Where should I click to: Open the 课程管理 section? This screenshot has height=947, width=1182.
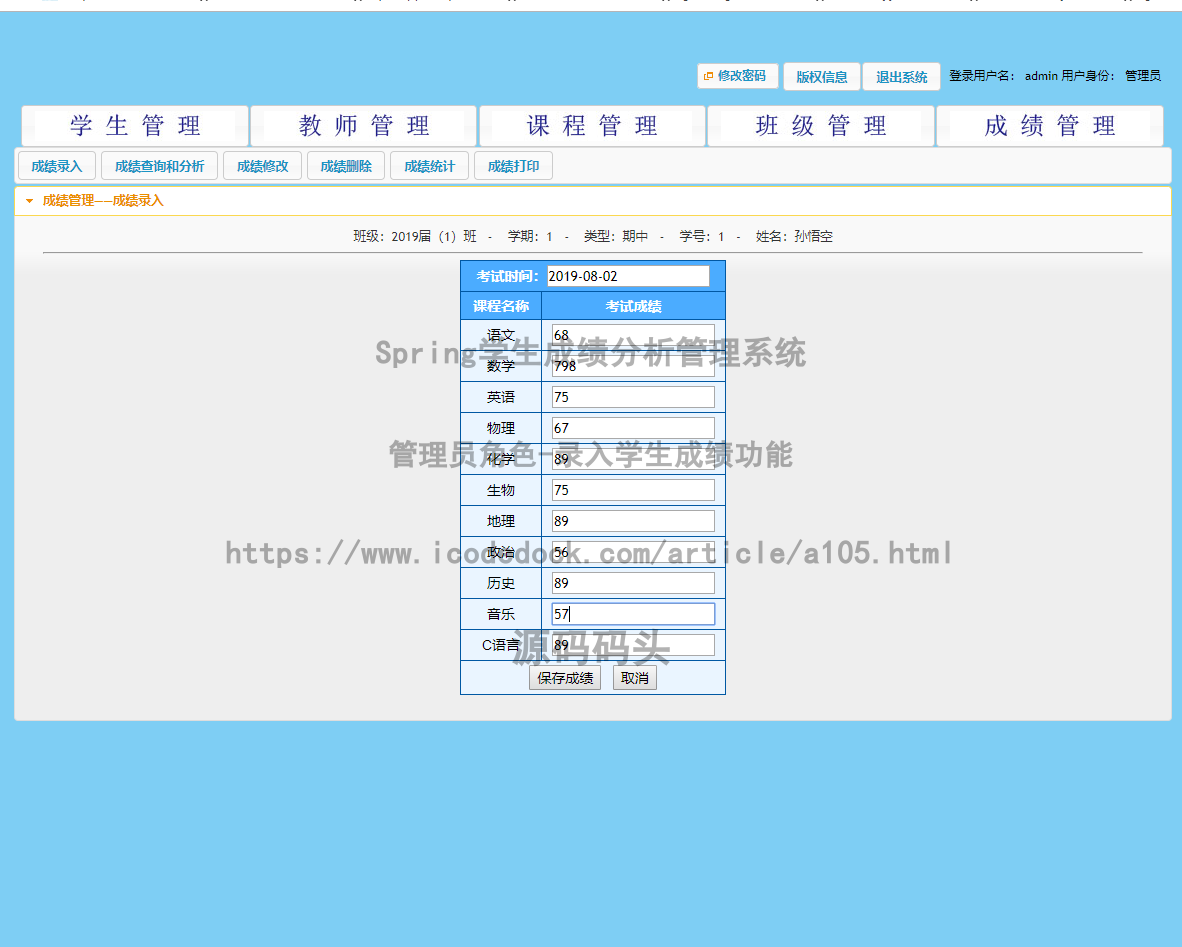[591, 126]
